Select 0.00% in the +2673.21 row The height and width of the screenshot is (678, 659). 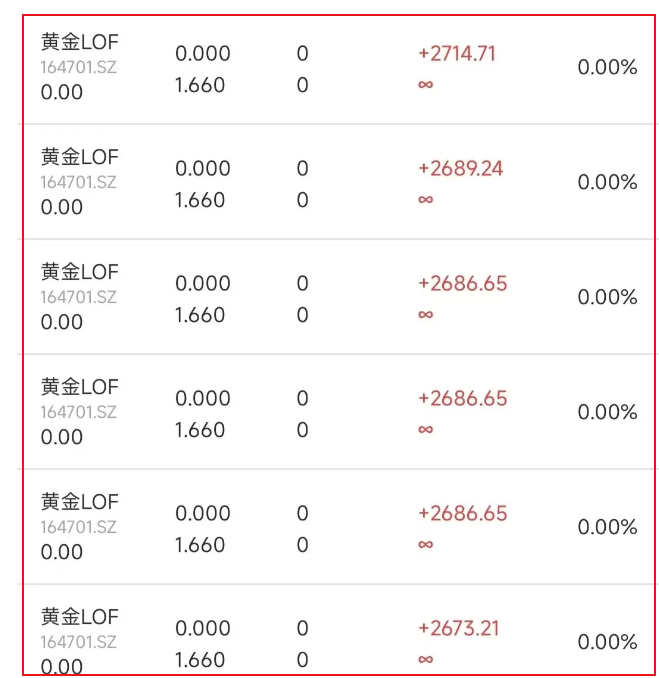[x=607, y=643]
